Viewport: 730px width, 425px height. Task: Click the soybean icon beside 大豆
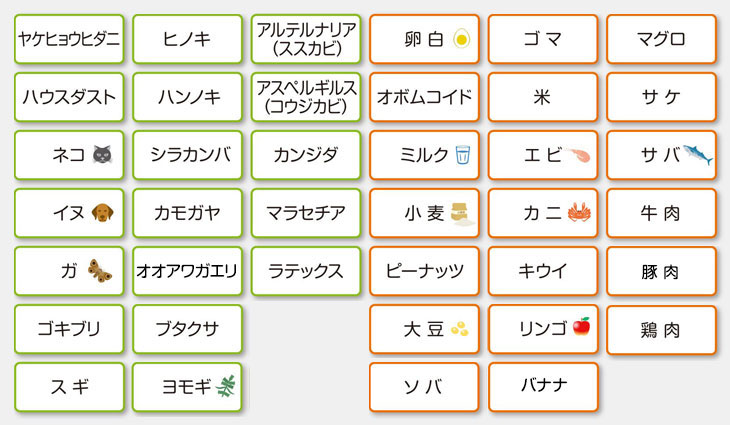pos(460,329)
